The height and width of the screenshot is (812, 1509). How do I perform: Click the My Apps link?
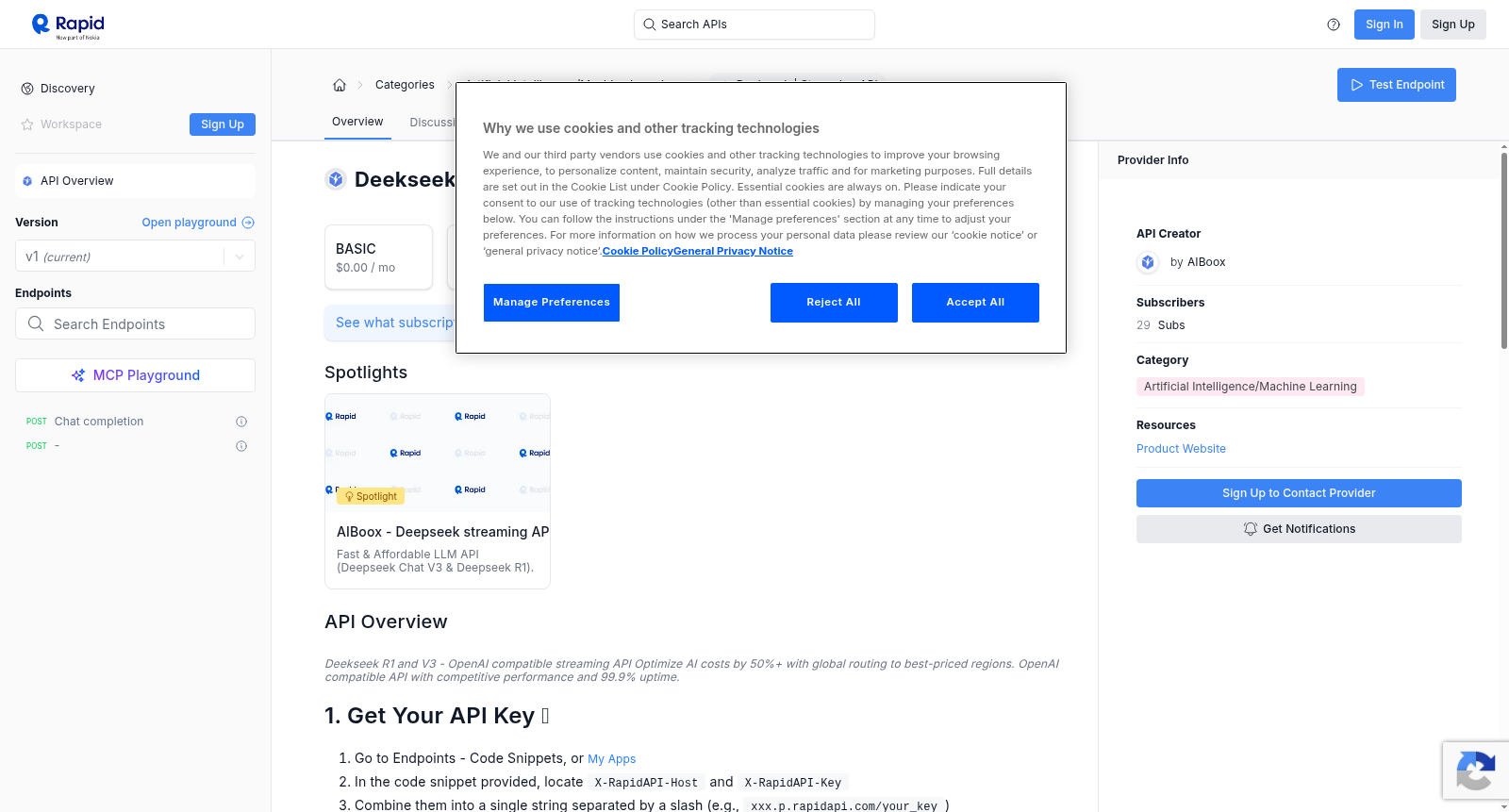tap(612, 759)
